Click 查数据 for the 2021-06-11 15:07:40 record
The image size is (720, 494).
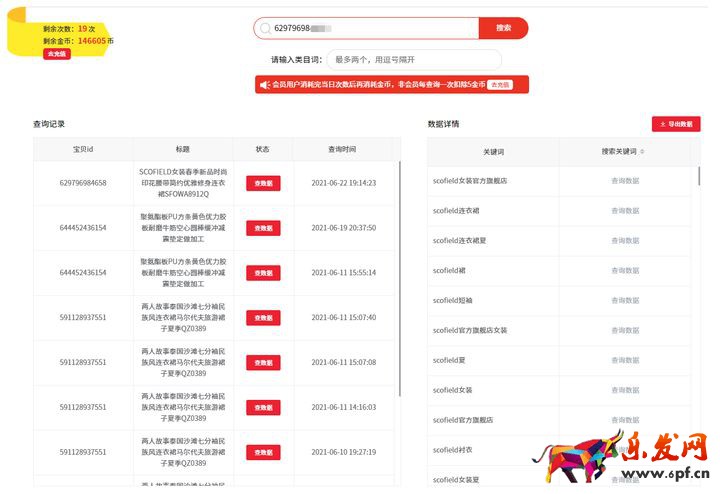tap(263, 318)
